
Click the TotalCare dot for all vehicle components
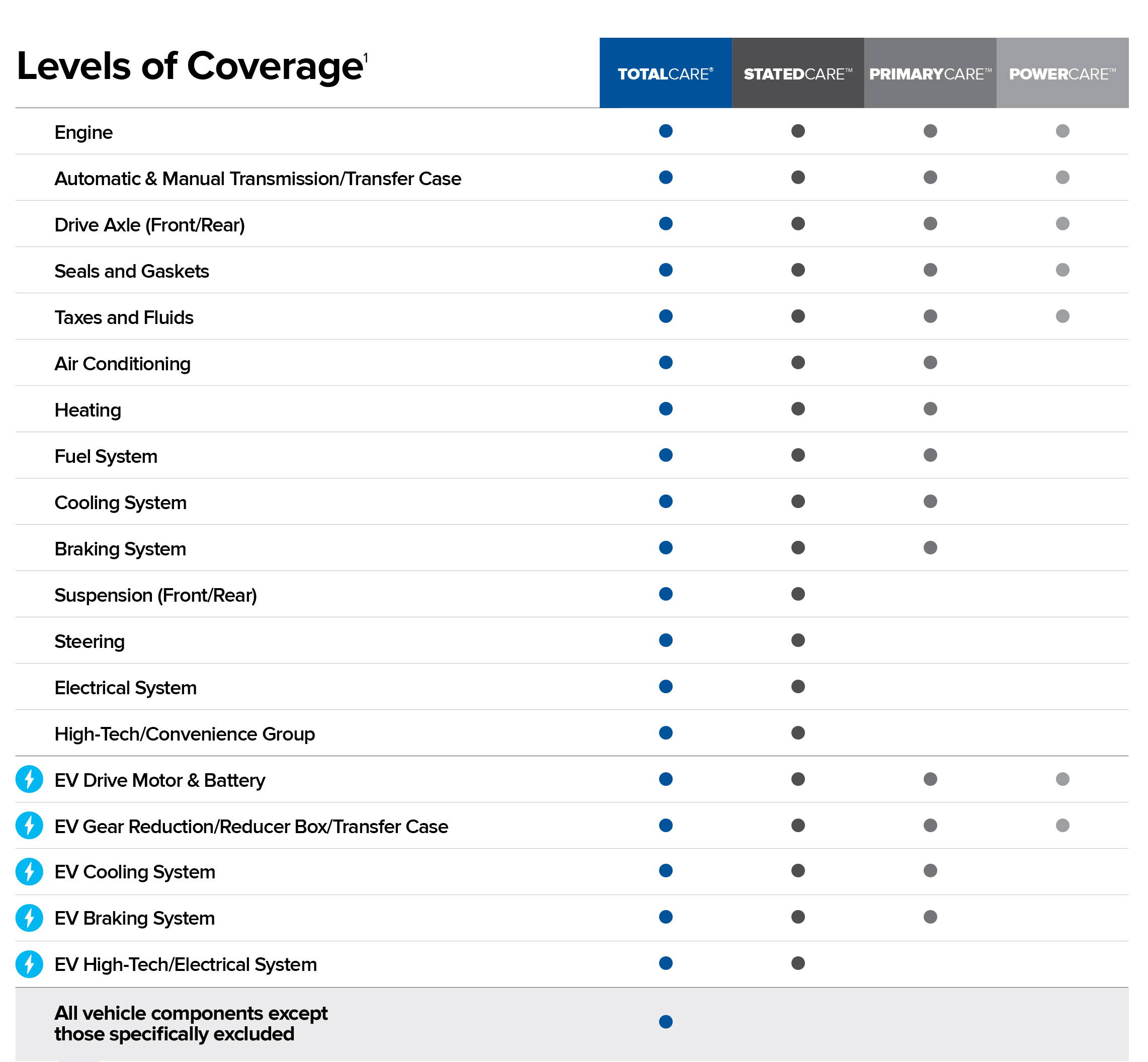click(x=666, y=1022)
